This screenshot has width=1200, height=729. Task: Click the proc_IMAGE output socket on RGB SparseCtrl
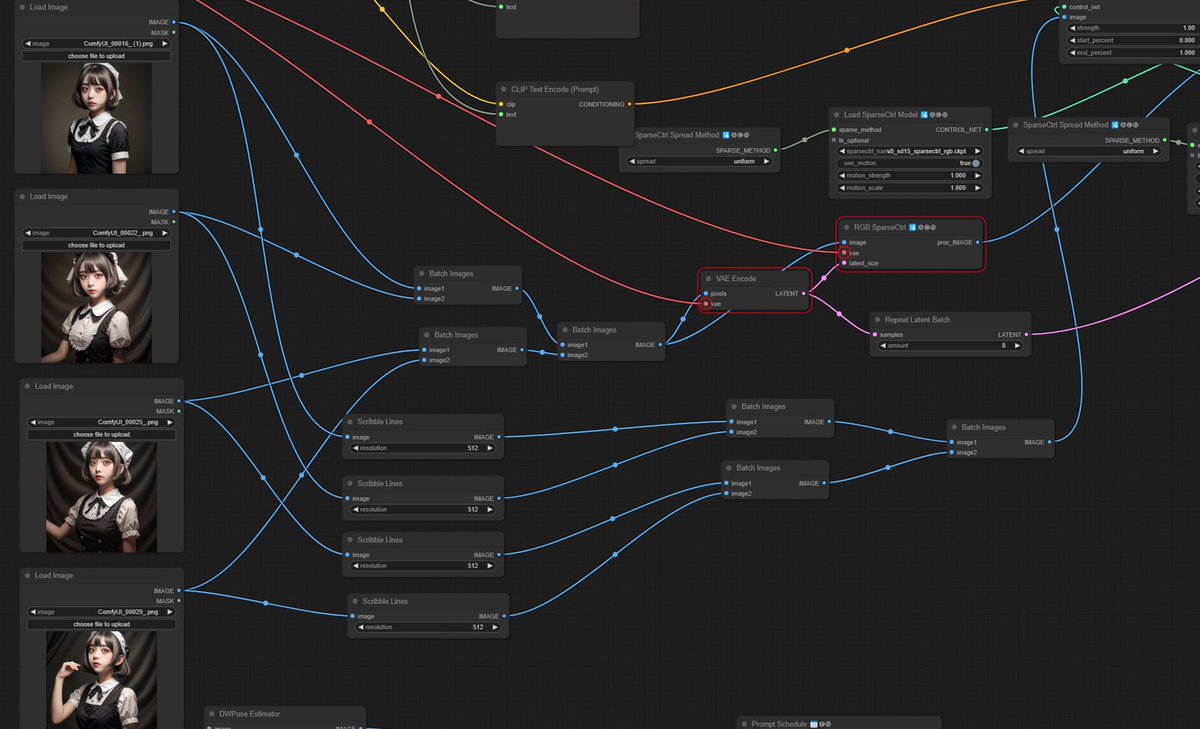977,242
